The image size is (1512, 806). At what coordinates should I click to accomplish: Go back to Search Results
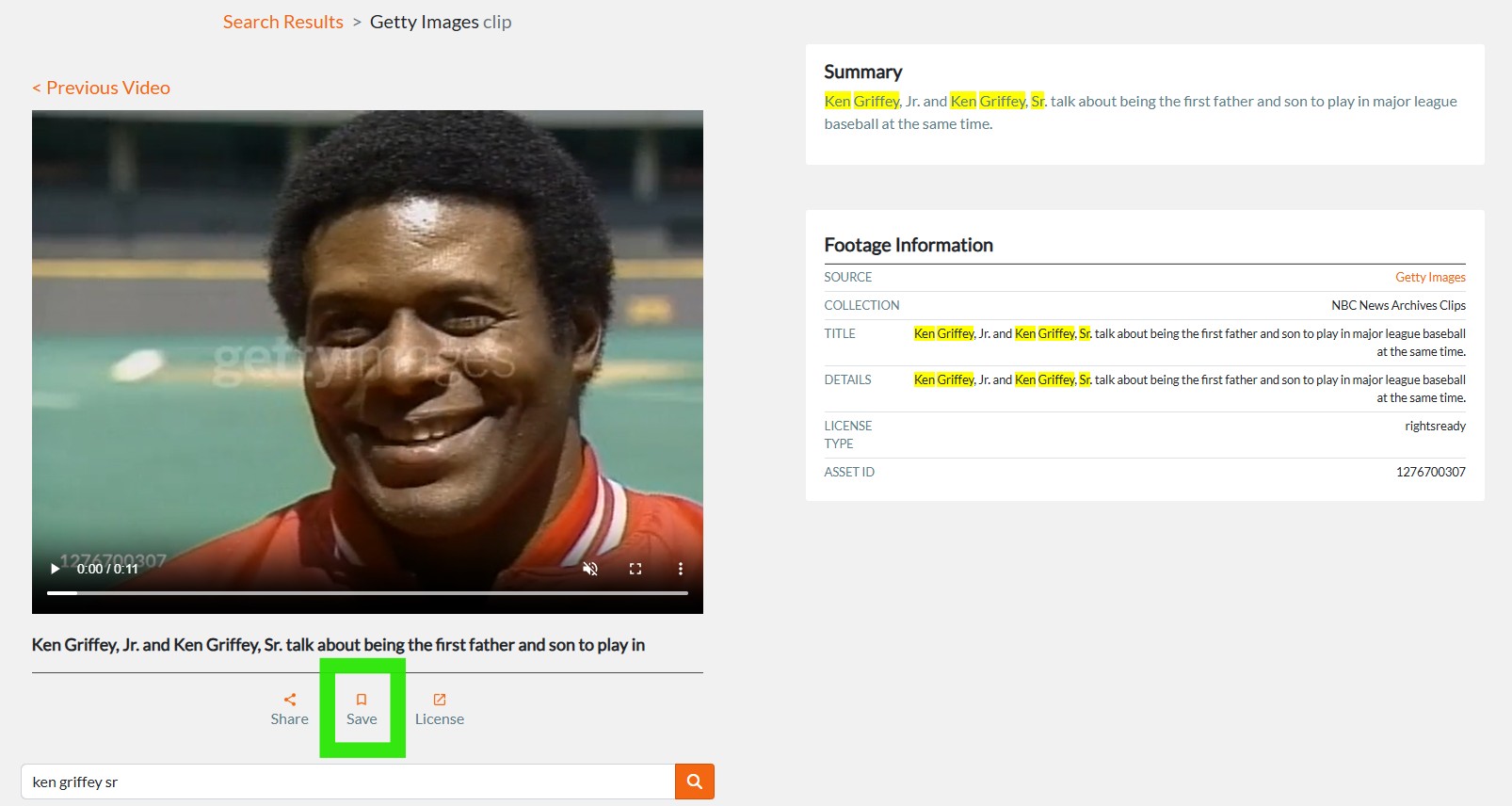coord(283,22)
